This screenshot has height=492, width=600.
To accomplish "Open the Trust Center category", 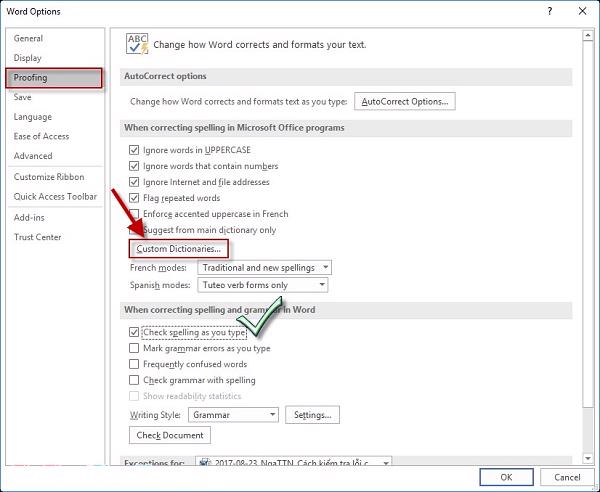I will click(x=38, y=237).
